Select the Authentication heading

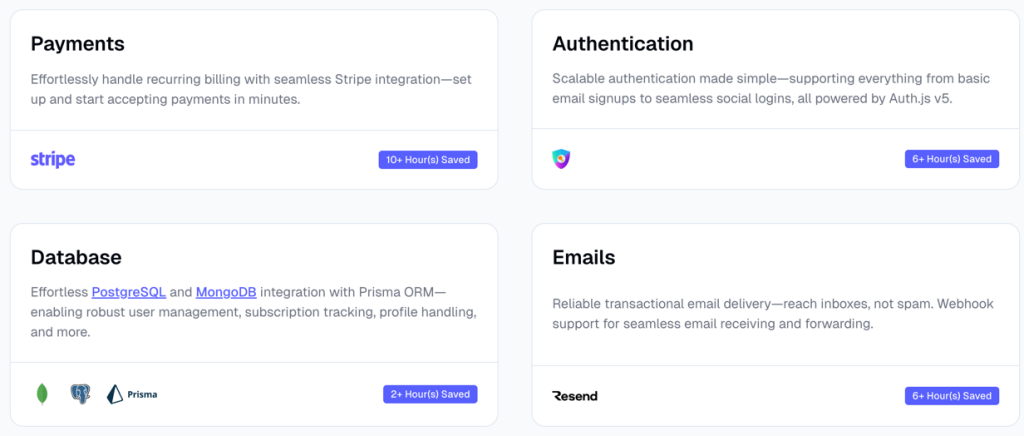(x=622, y=44)
